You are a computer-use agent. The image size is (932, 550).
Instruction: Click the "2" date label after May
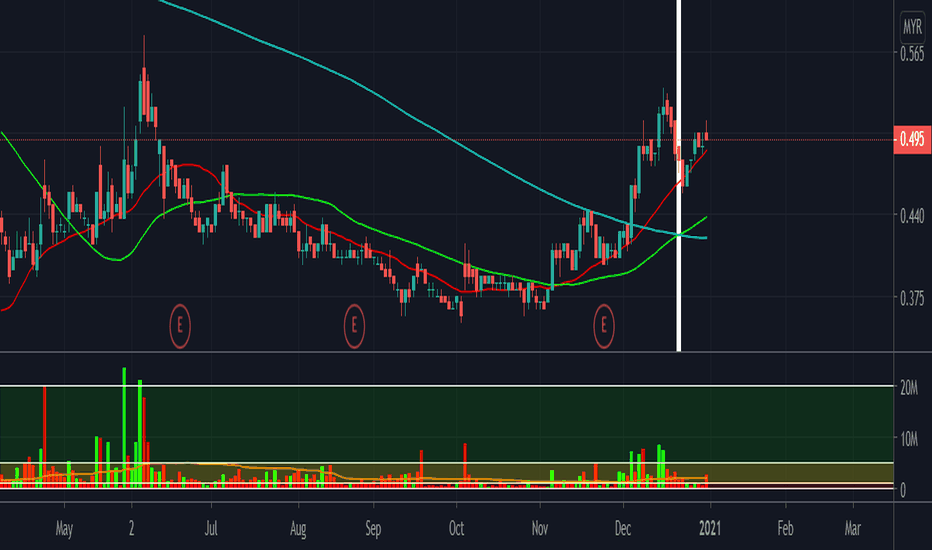point(131,528)
